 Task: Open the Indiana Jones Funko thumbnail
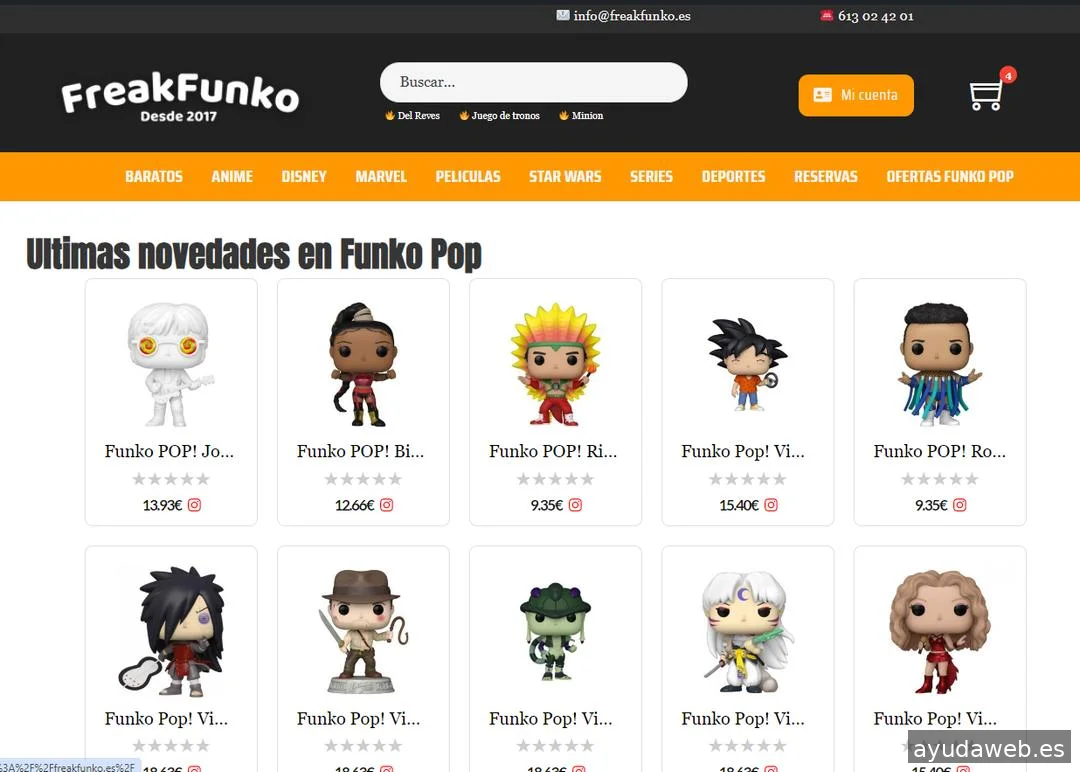point(363,631)
